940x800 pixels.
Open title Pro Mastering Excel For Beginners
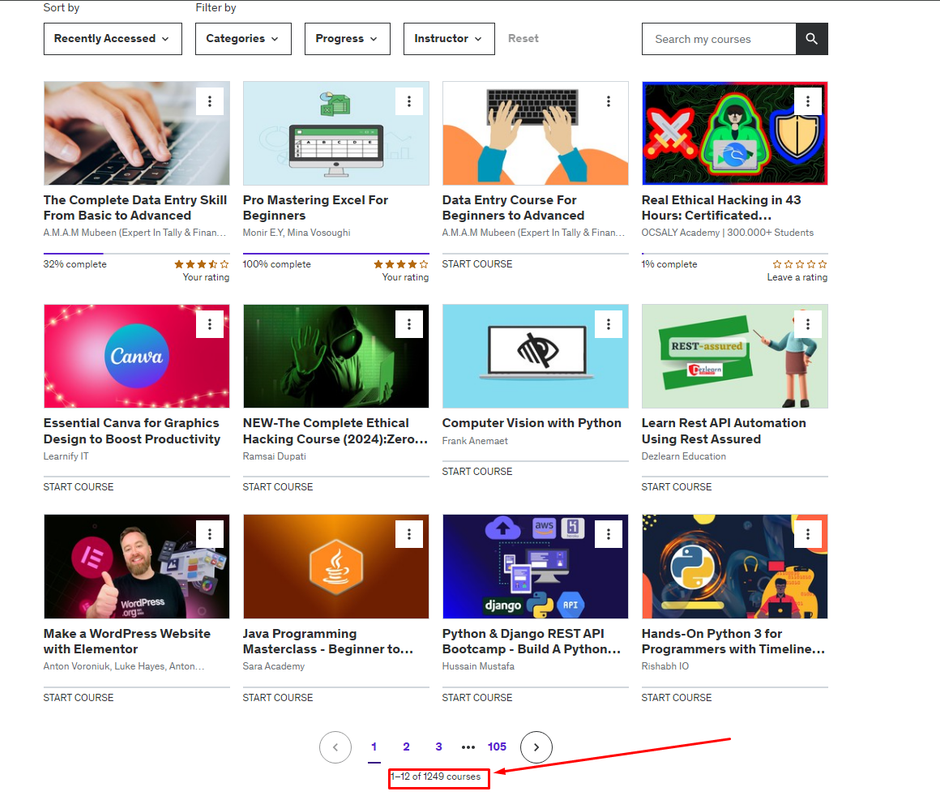315,208
